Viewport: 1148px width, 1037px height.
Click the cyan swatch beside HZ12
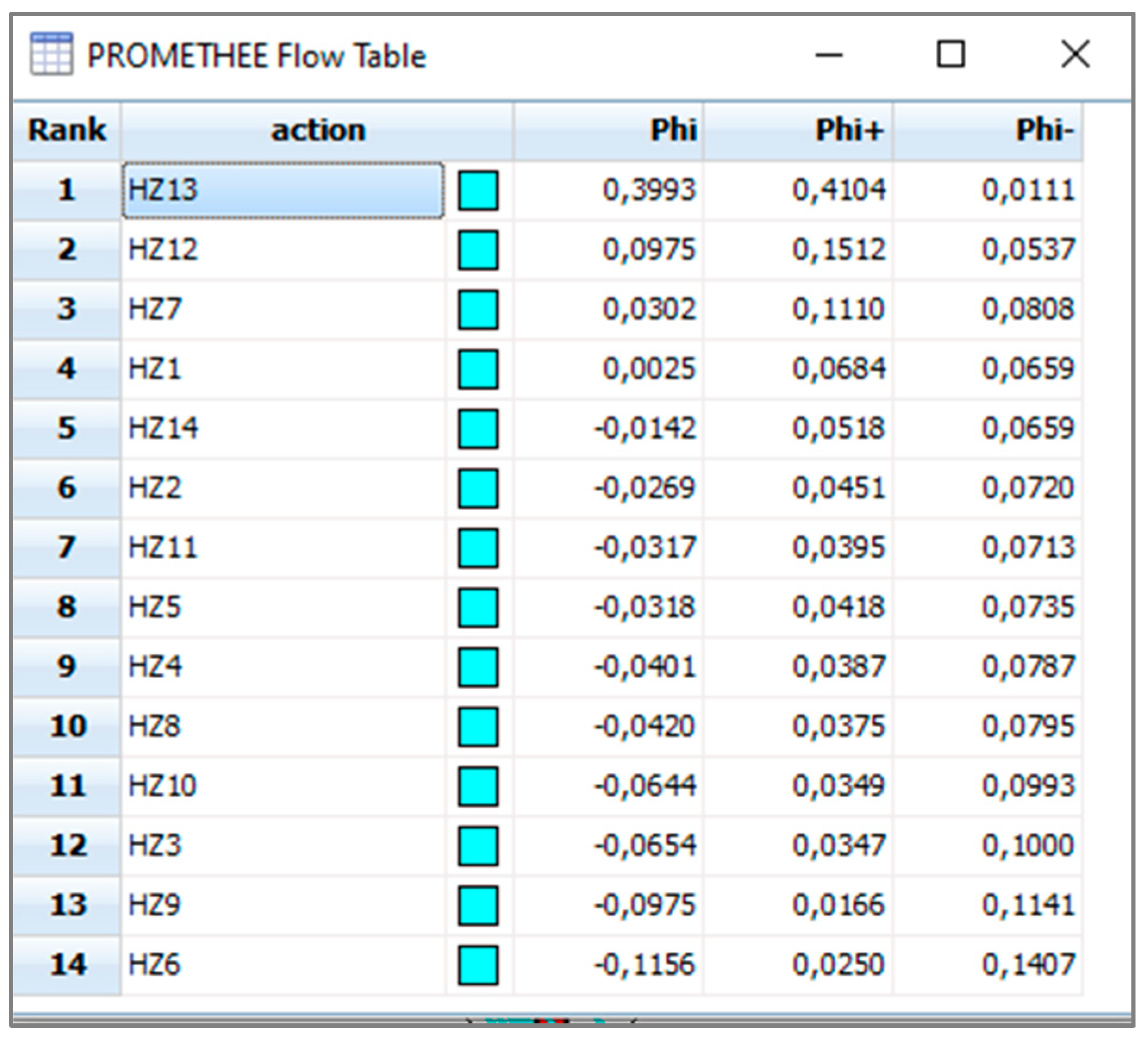(x=478, y=250)
